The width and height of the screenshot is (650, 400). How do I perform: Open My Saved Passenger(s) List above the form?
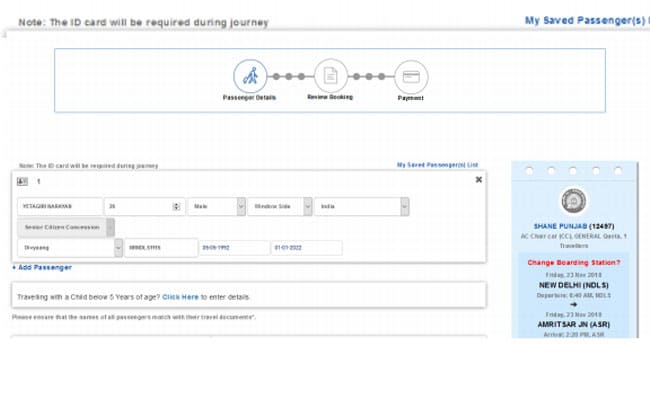(x=437, y=165)
